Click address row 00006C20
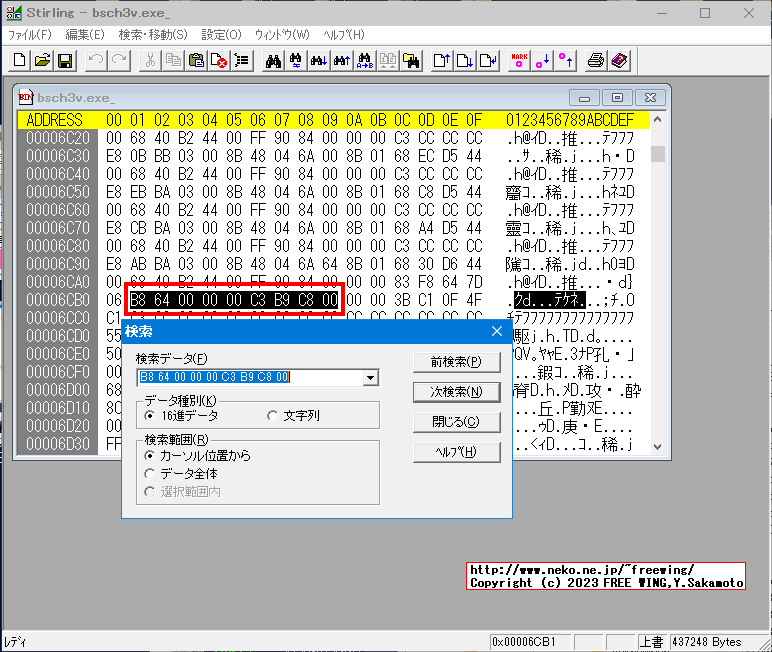Image resolution: width=772 pixels, height=652 pixels. click(x=58, y=138)
